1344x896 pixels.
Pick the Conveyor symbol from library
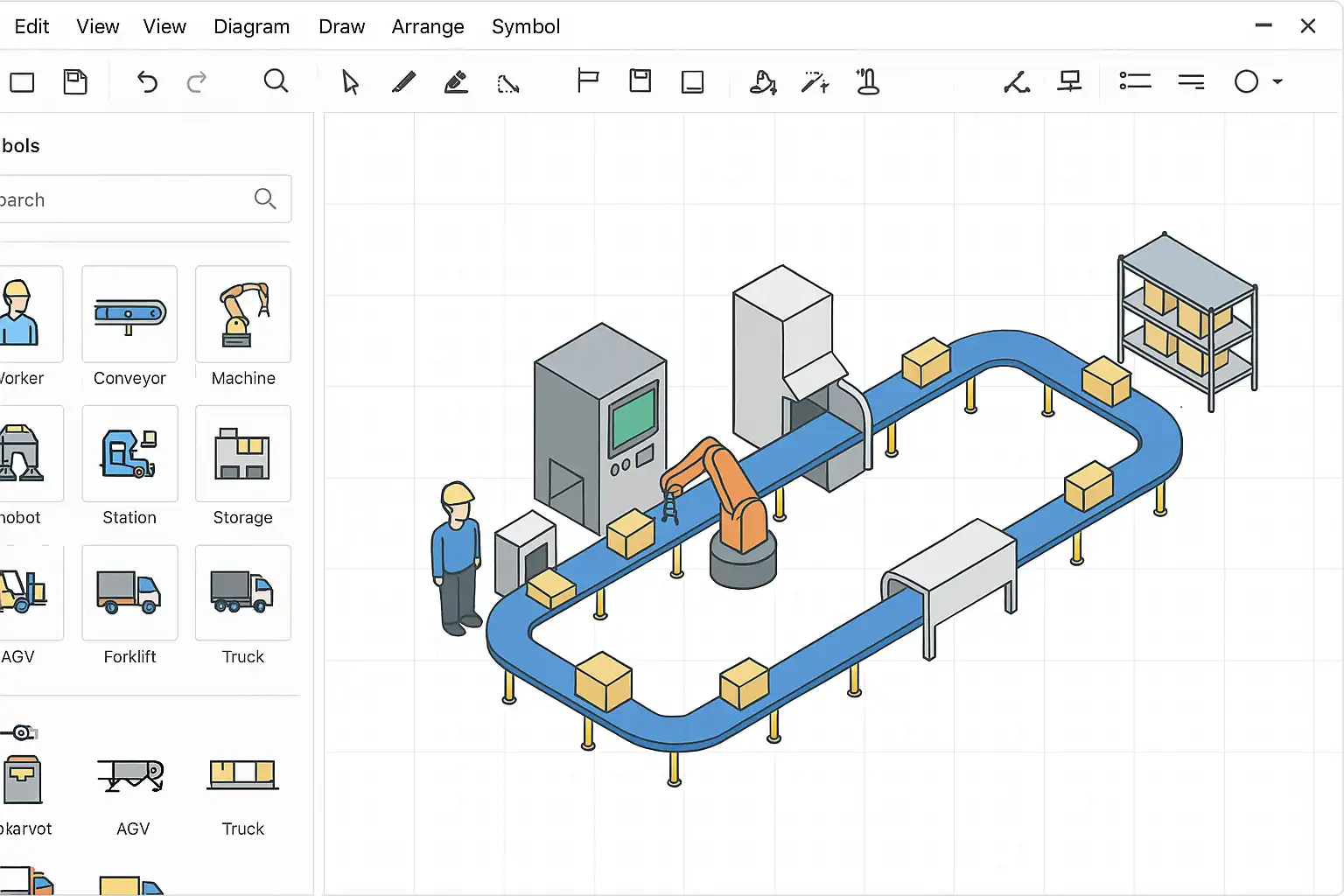point(129,315)
